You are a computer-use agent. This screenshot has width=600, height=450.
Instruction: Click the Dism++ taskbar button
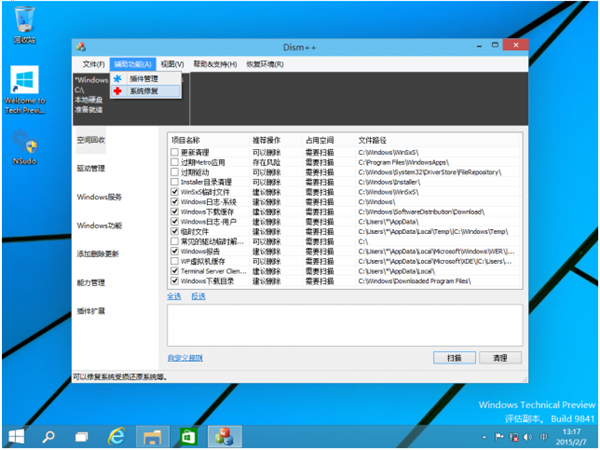coord(225,436)
